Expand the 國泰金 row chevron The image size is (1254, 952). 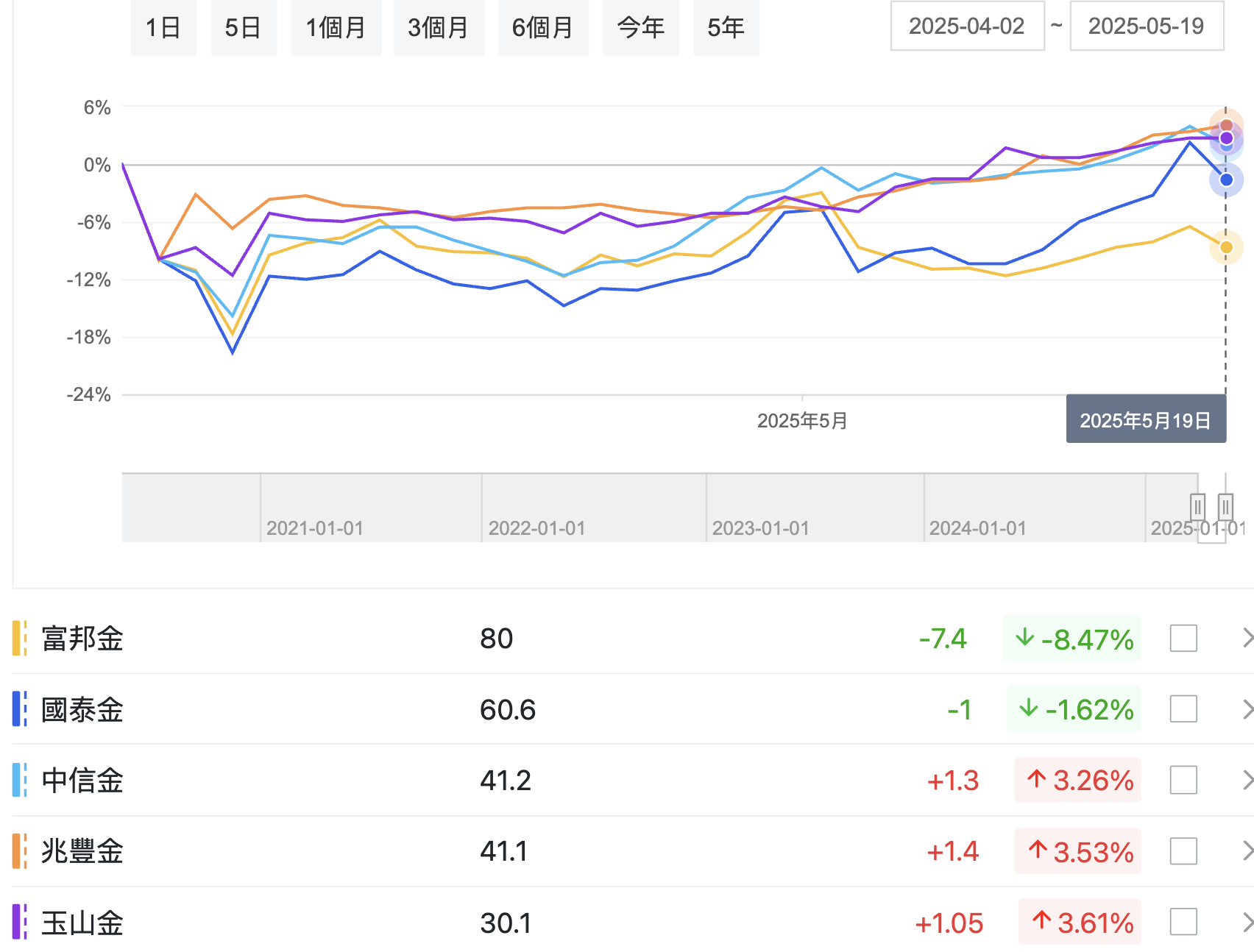[x=1247, y=709]
